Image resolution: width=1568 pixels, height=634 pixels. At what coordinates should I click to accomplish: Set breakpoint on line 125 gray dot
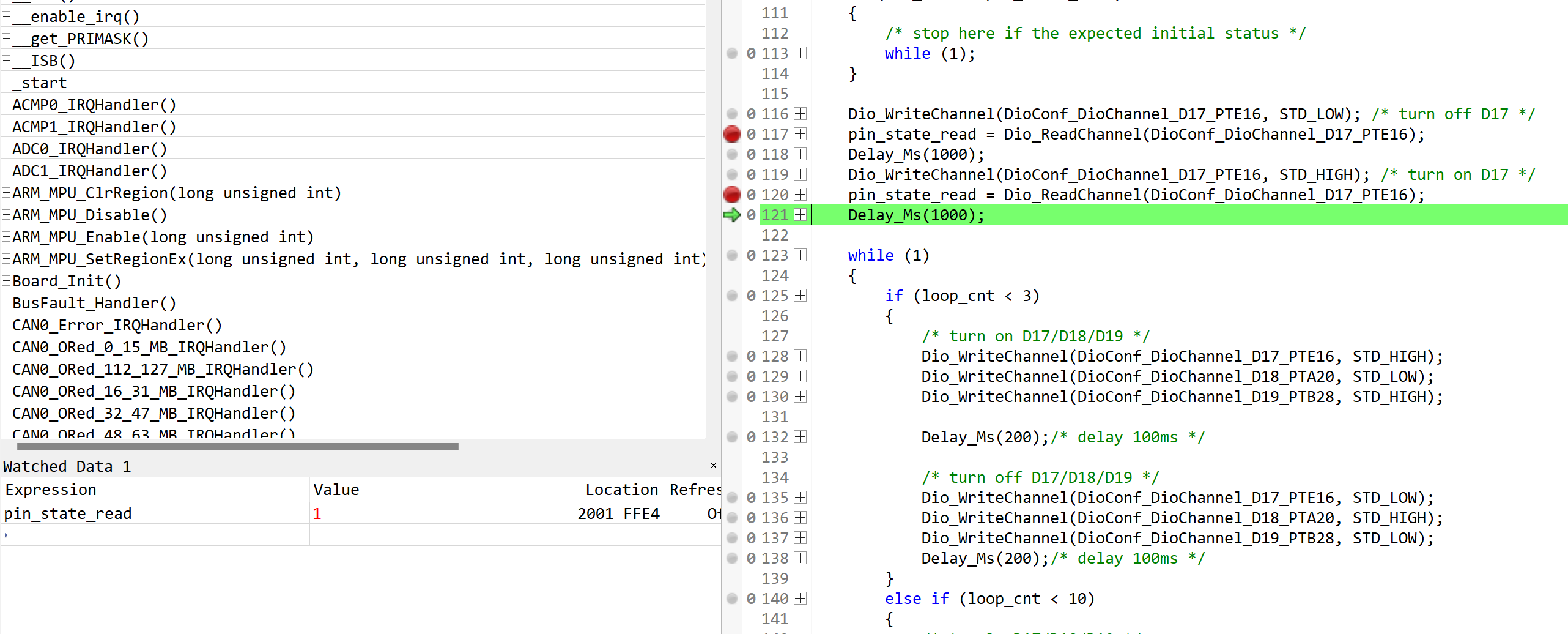click(x=731, y=296)
